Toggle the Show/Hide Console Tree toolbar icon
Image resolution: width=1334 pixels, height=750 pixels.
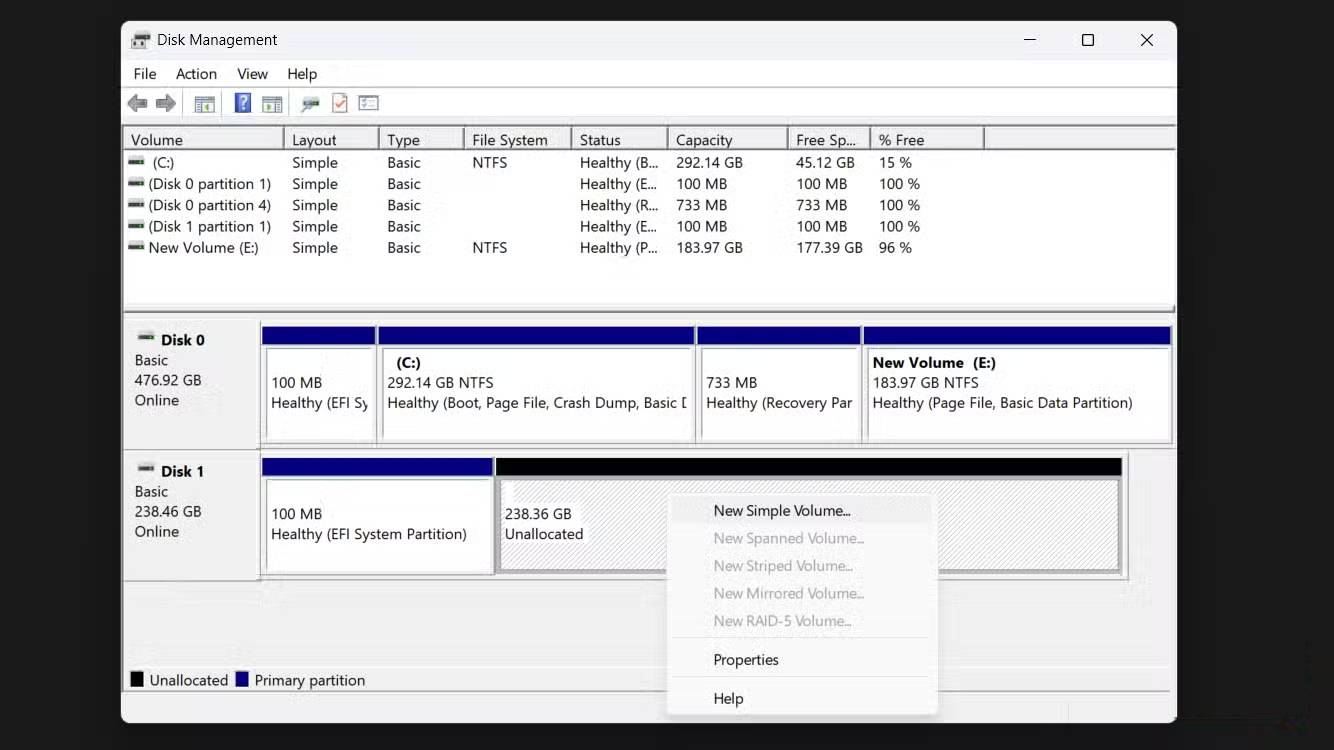[x=204, y=103]
